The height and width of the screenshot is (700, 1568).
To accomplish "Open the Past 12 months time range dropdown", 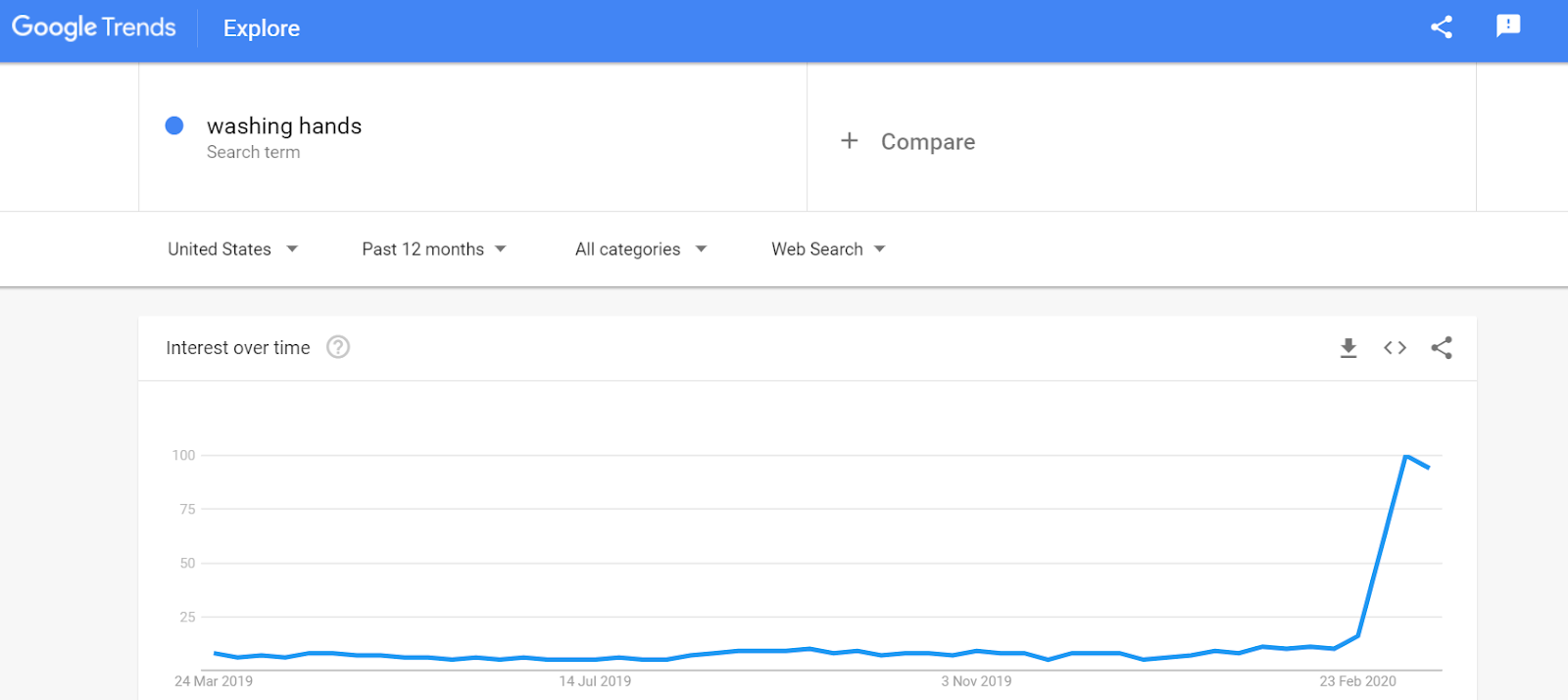I will [434, 249].
